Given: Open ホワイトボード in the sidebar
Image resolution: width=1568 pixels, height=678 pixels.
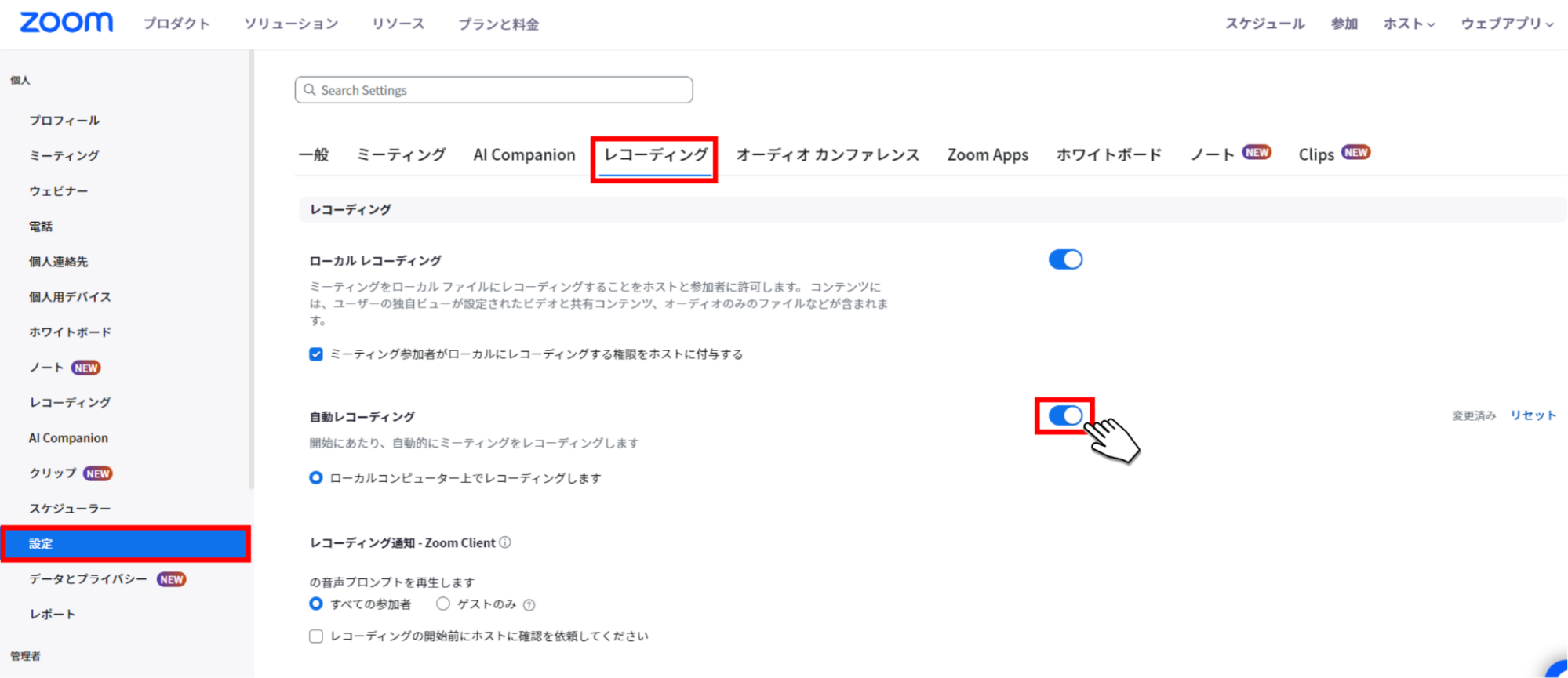Looking at the screenshot, I should [71, 332].
